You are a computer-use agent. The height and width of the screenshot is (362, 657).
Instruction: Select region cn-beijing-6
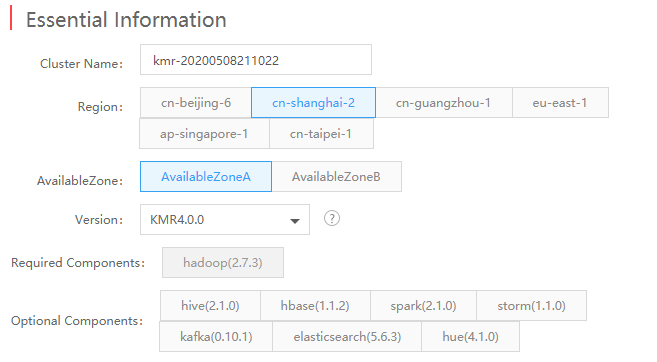[x=196, y=103]
